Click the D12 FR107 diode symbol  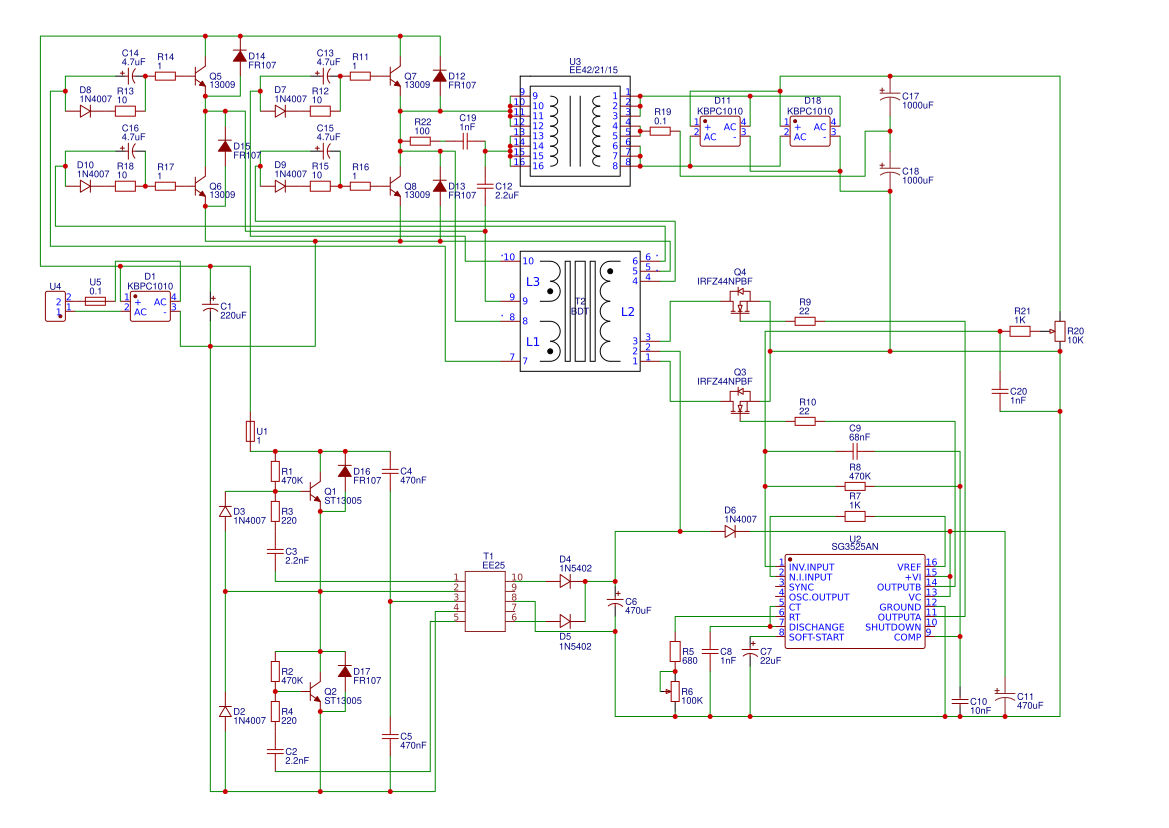coord(440,76)
